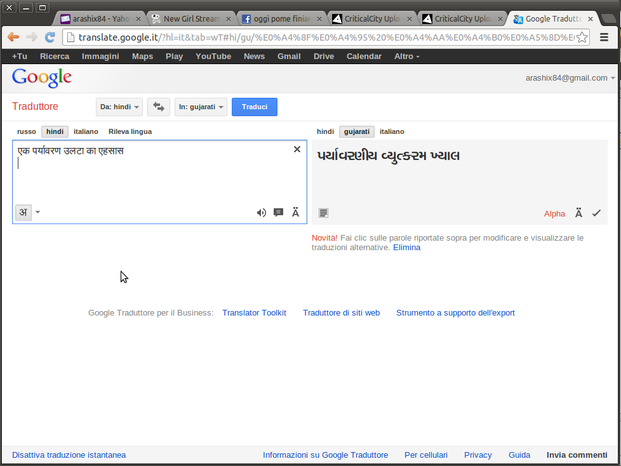Open +Tu in Google bar
621x466 pixels.
click(19, 56)
